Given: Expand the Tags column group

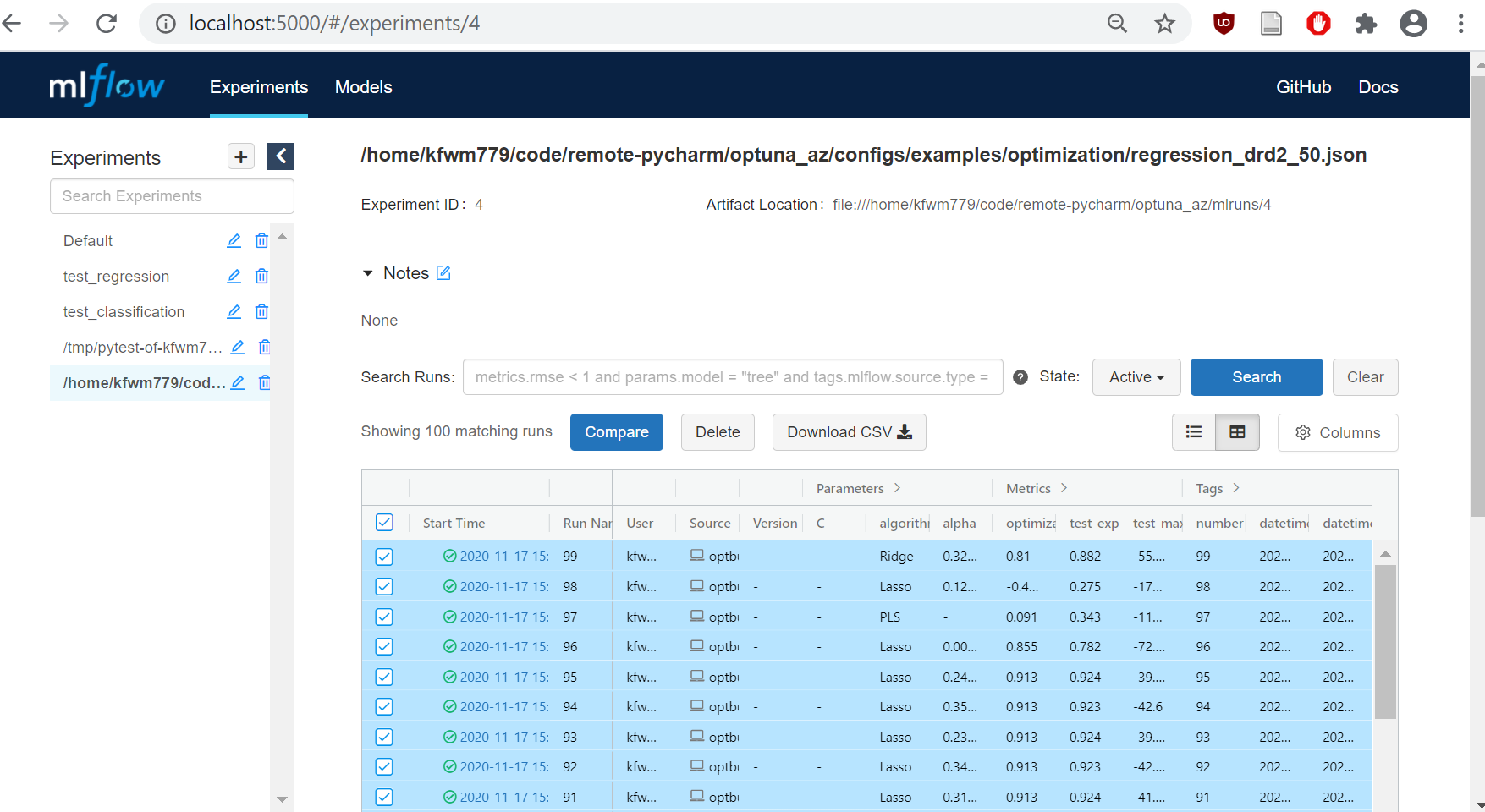Looking at the screenshot, I should (x=1236, y=488).
